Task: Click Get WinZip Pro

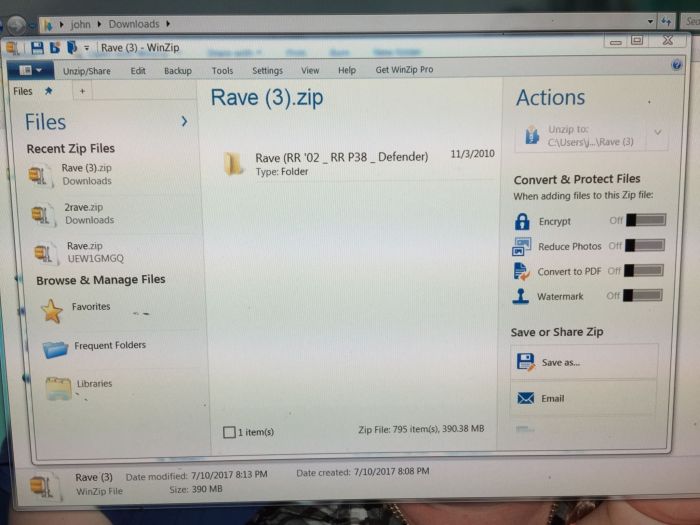Action: [404, 70]
